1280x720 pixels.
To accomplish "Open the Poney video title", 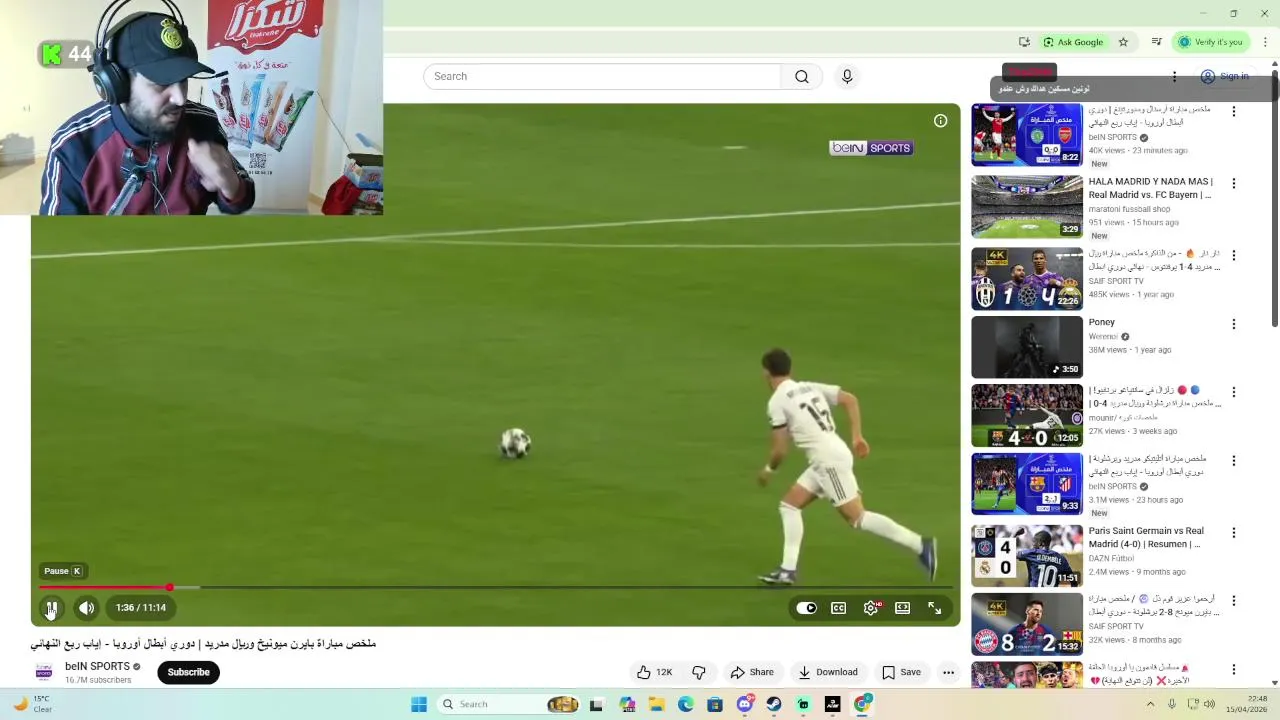I will pyautogui.click(x=1102, y=322).
